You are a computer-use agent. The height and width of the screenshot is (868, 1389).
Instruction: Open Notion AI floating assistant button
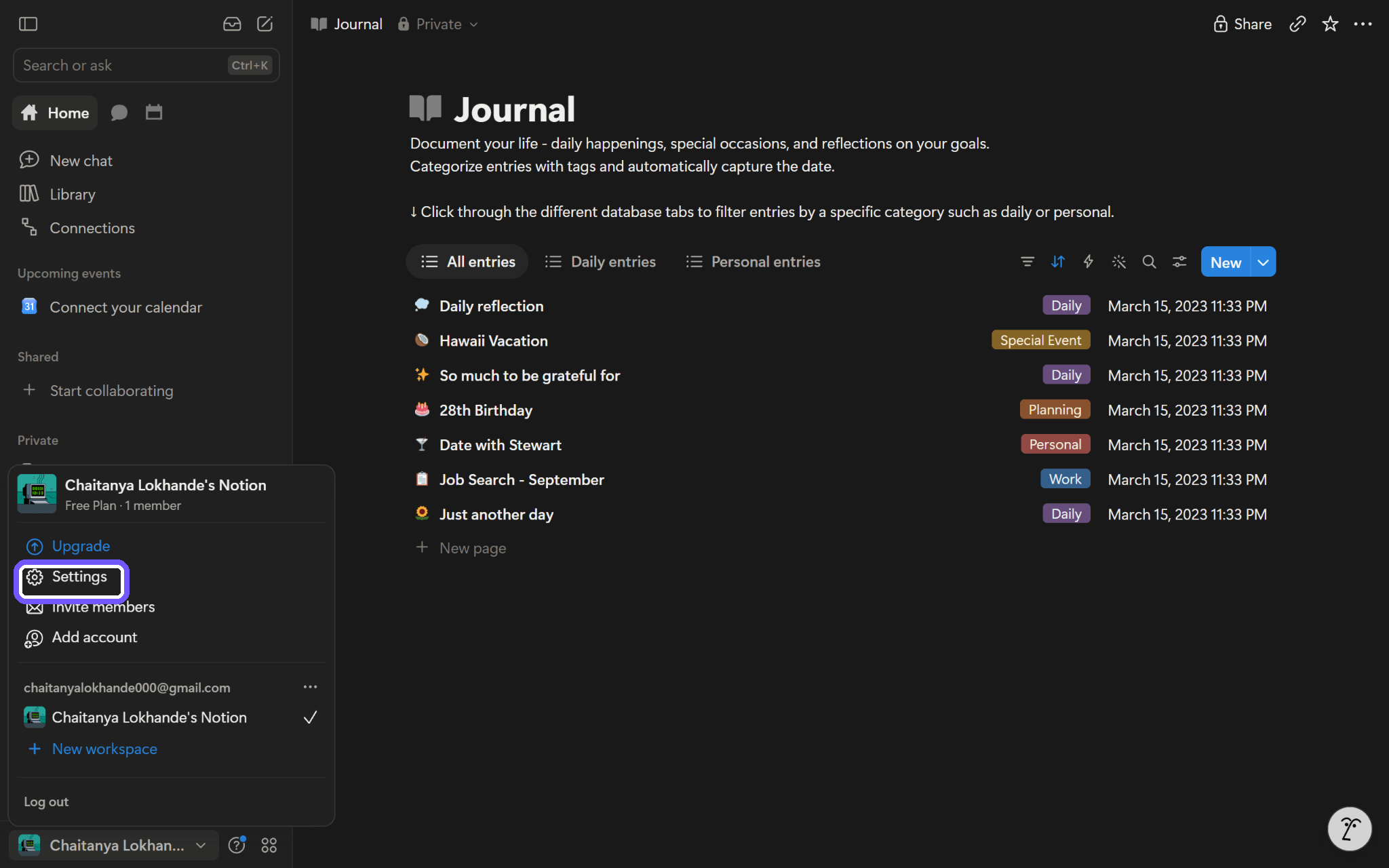(1349, 829)
